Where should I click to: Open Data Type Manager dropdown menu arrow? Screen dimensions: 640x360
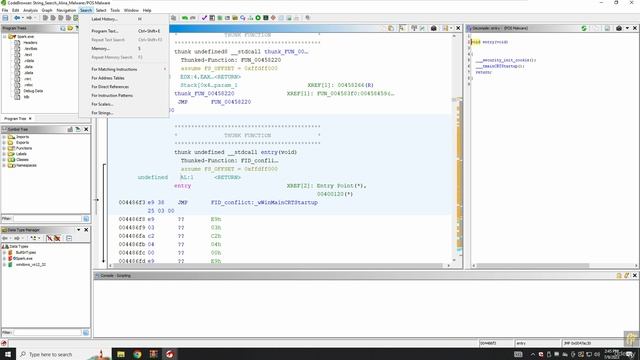tap(79, 230)
